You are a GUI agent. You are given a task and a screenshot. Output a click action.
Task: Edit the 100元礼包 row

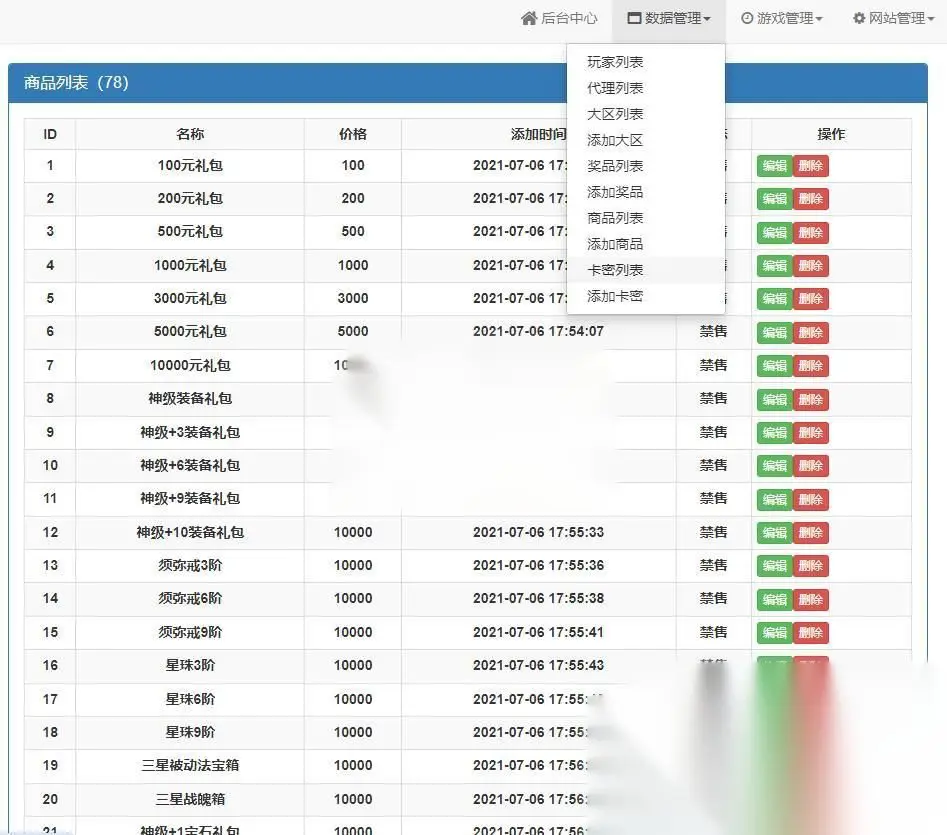(774, 166)
